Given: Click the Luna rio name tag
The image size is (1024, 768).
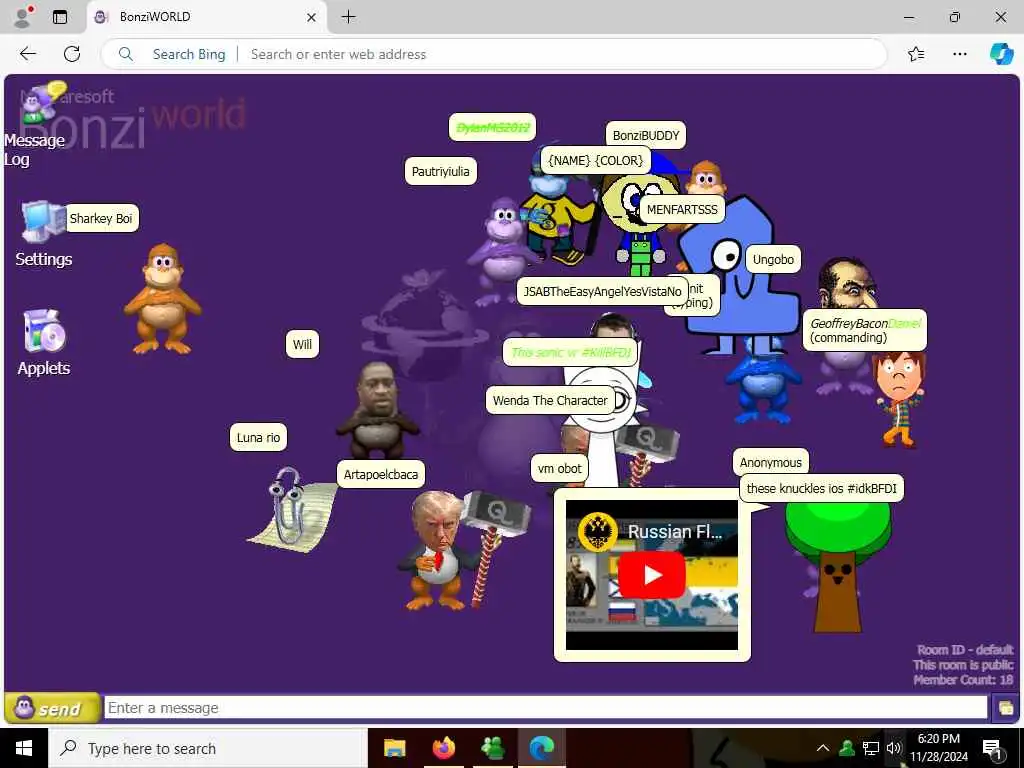Looking at the screenshot, I should 259,438.
